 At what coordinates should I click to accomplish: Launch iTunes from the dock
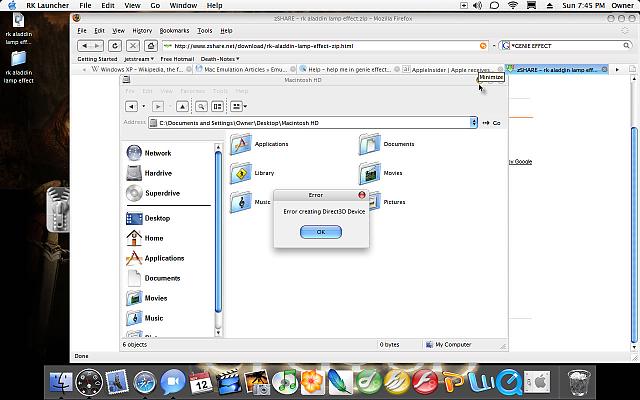pyautogui.click(x=284, y=382)
